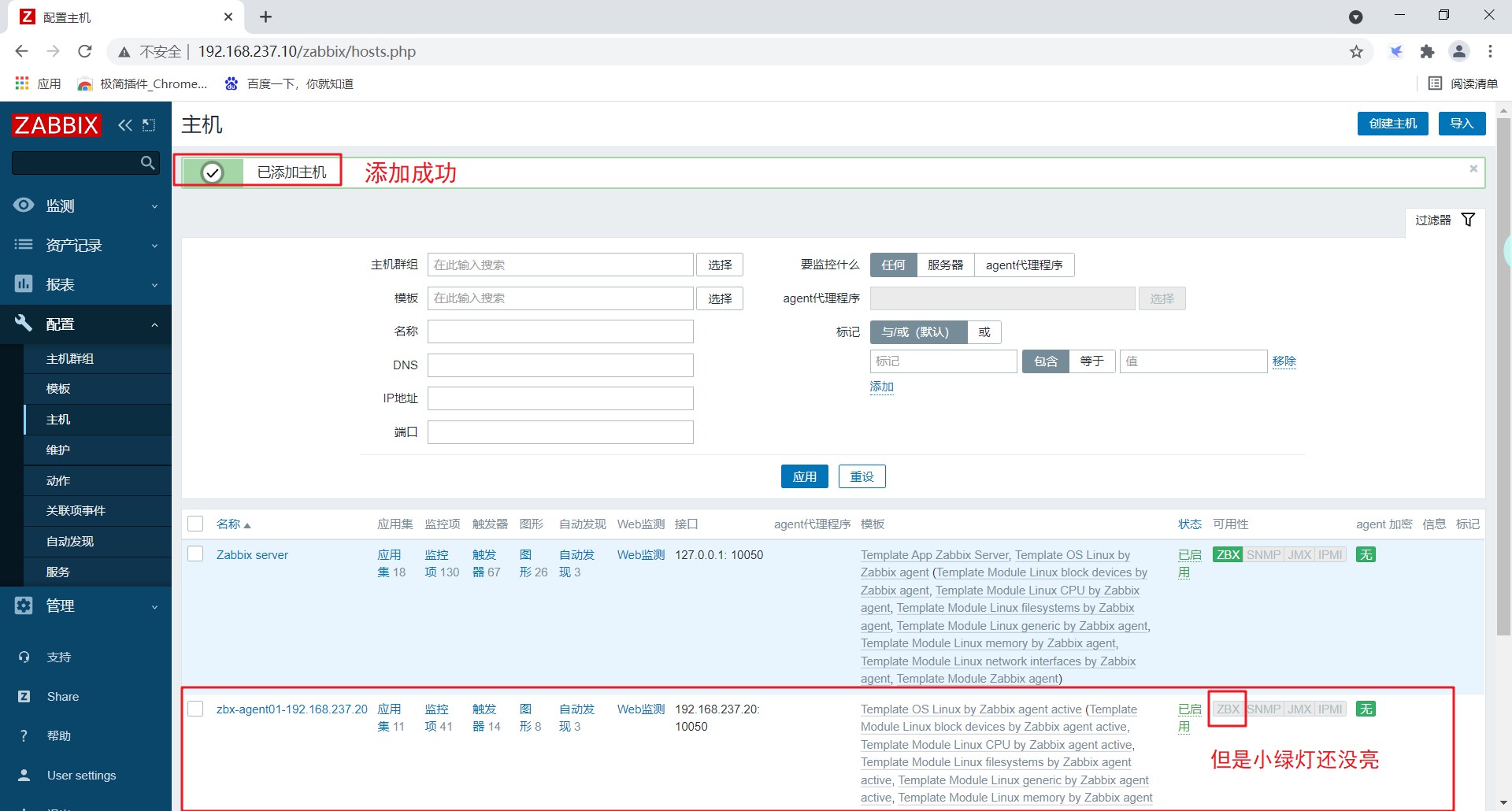Open 关联项事件 submenu
Screen dimensions: 1512x811
98,510
